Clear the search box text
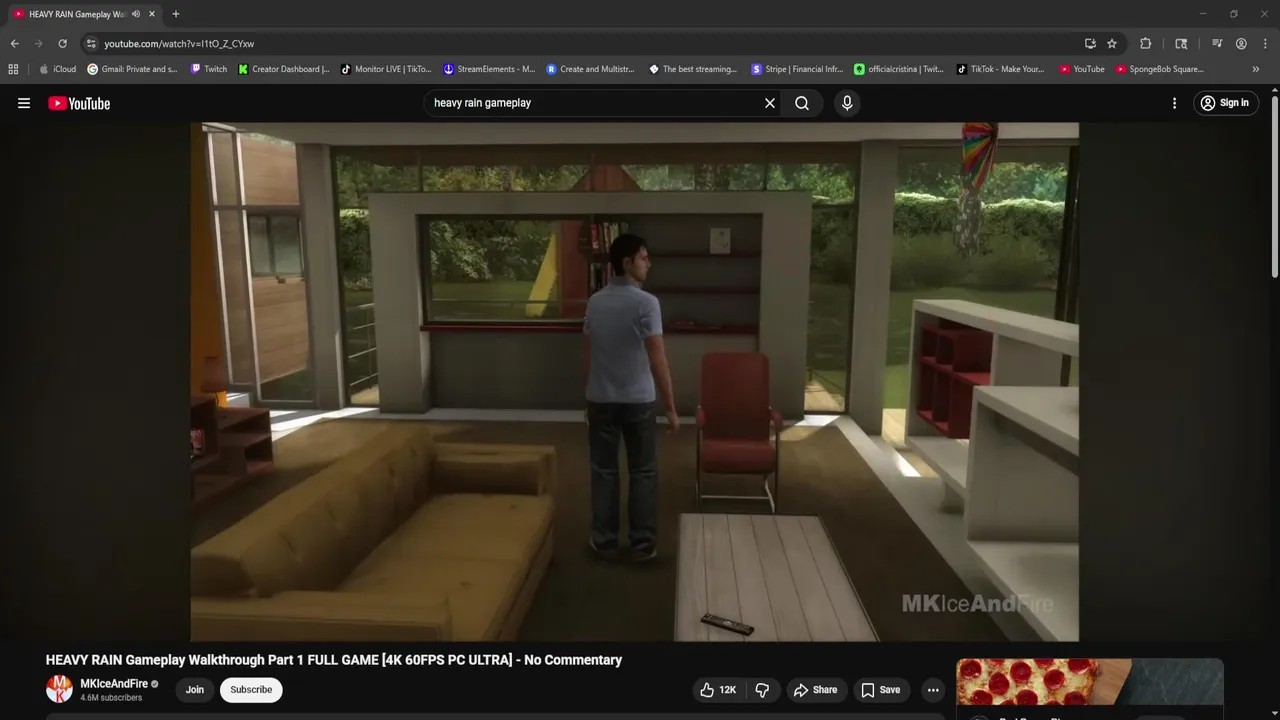The height and width of the screenshot is (720, 1280). coord(770,103)
